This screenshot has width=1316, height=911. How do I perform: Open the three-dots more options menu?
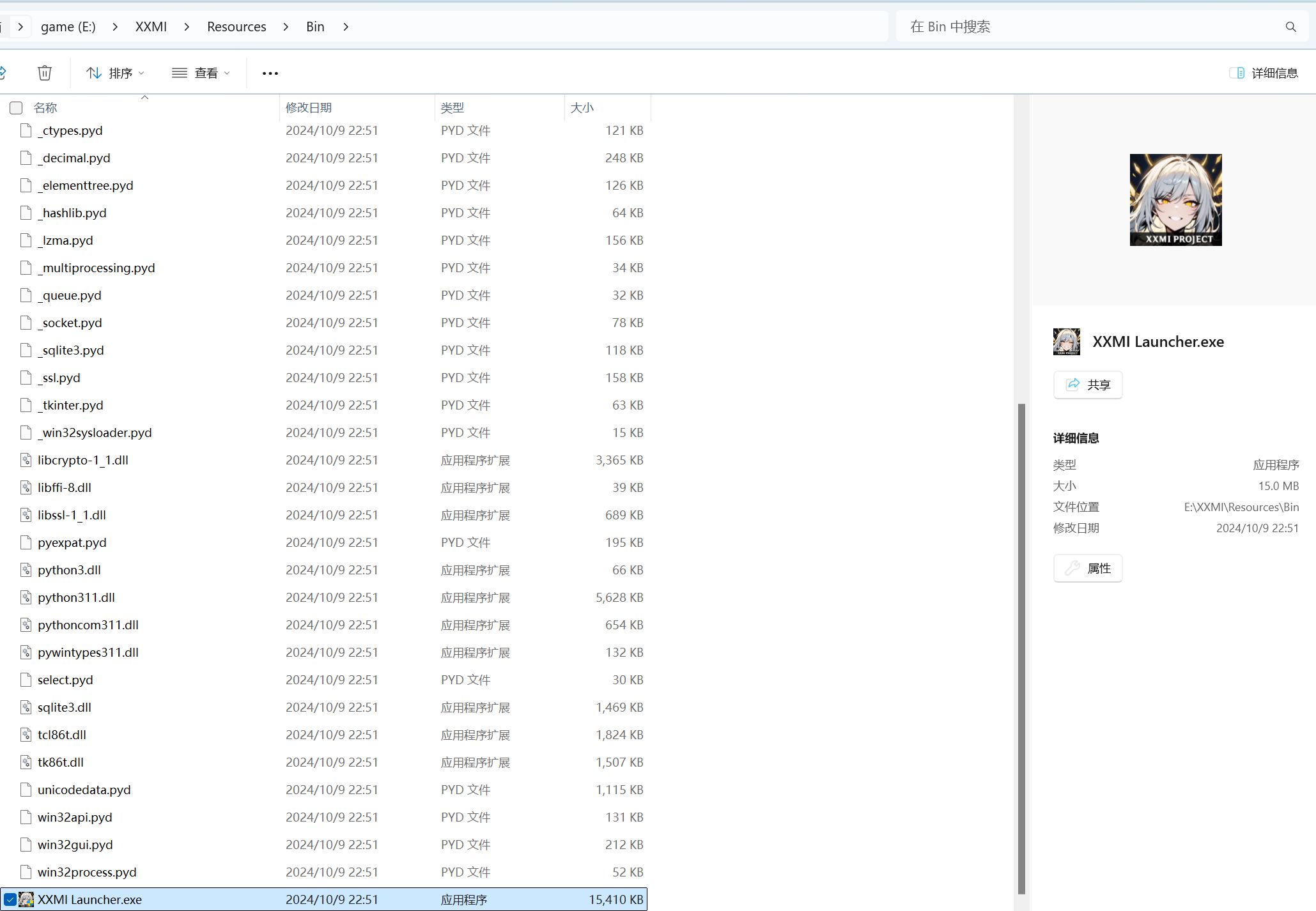[270, 73]
